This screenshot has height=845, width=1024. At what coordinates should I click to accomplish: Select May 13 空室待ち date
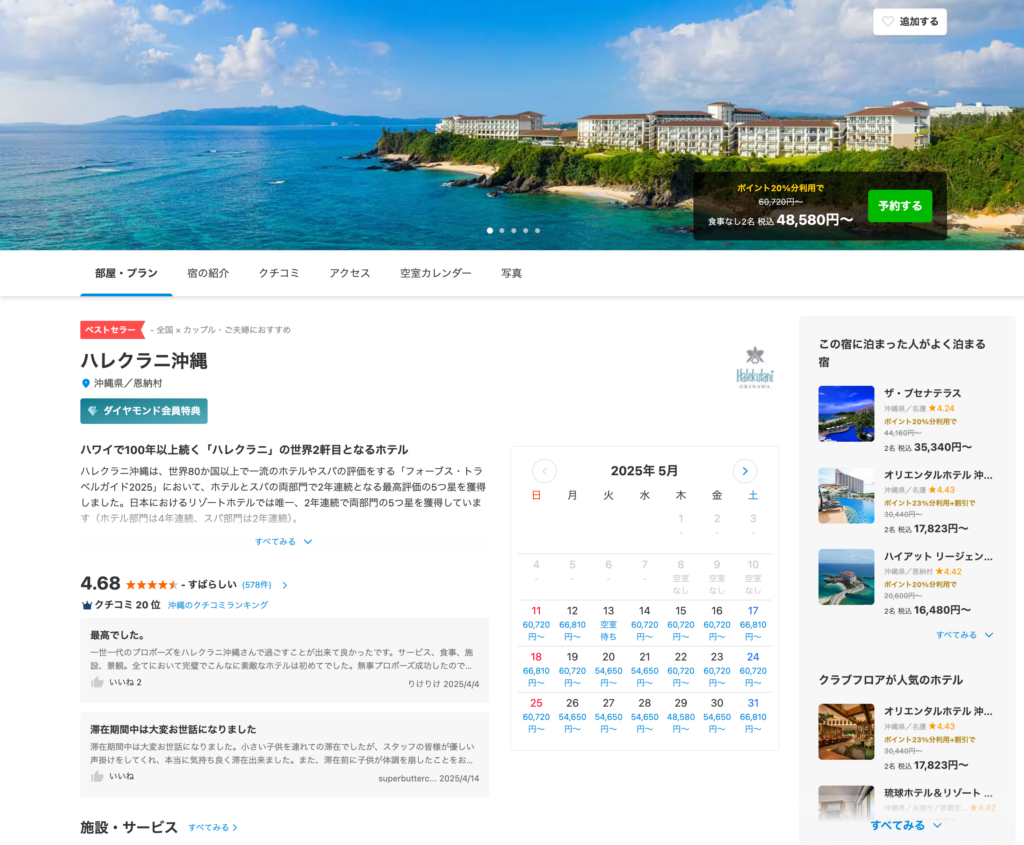[608, 623]
